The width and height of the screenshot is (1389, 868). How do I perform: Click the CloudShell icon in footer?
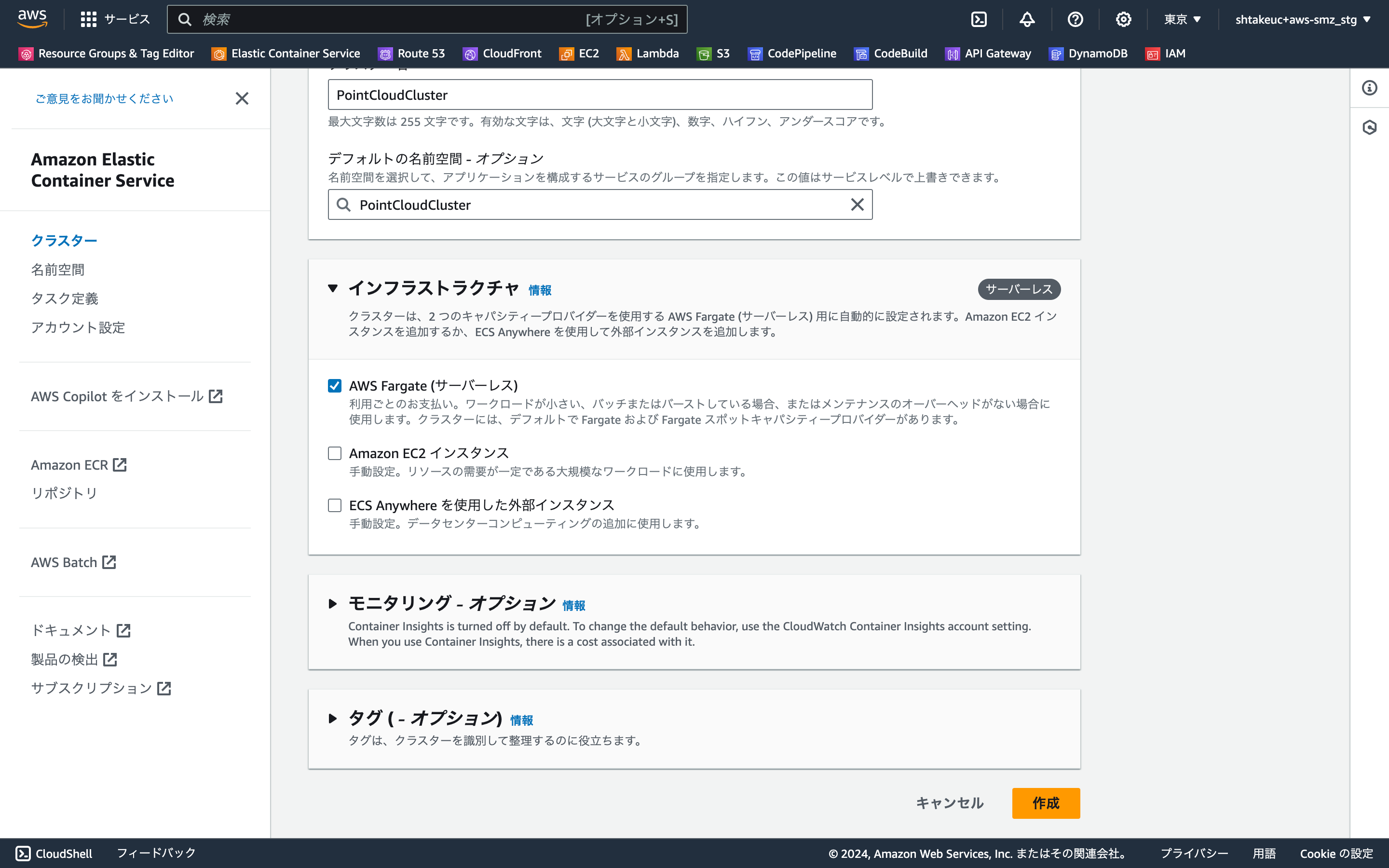coord(23,853)
